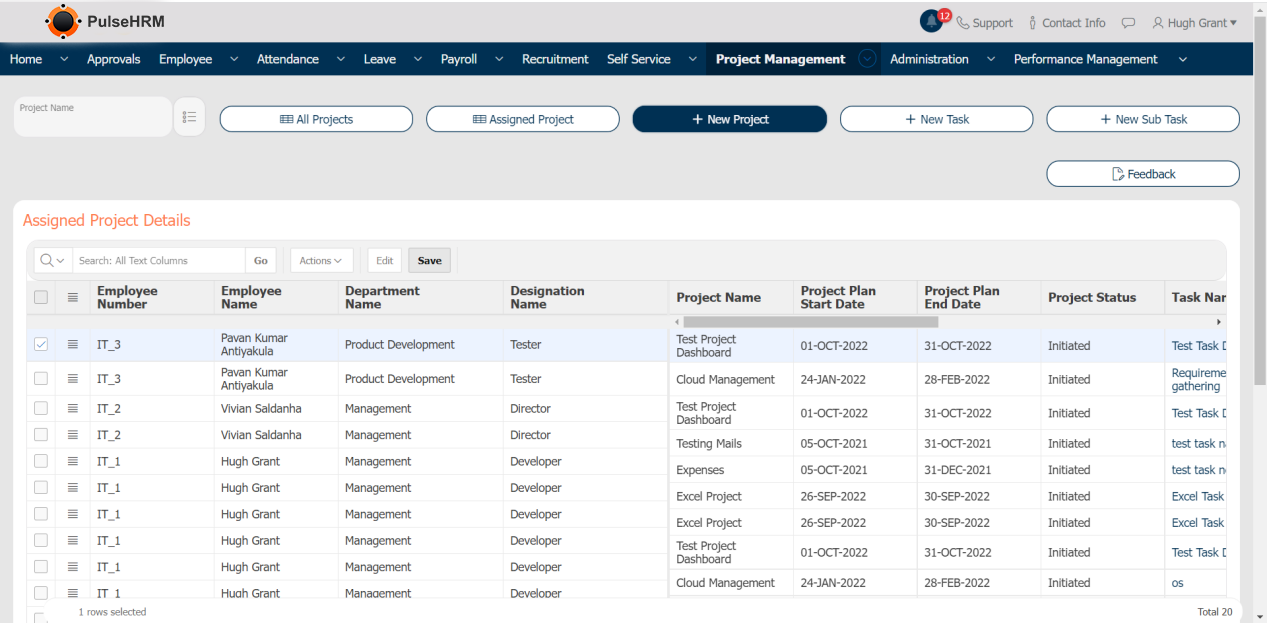
Task: Go to the Approvals menu item
Action: point(113,59)
